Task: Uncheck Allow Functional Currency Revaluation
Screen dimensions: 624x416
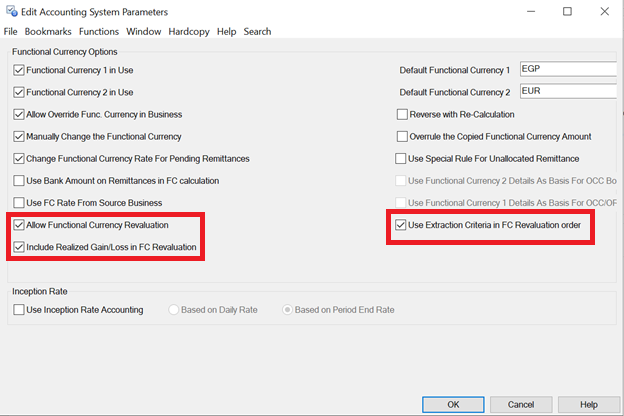Action: tap(19, 225)
